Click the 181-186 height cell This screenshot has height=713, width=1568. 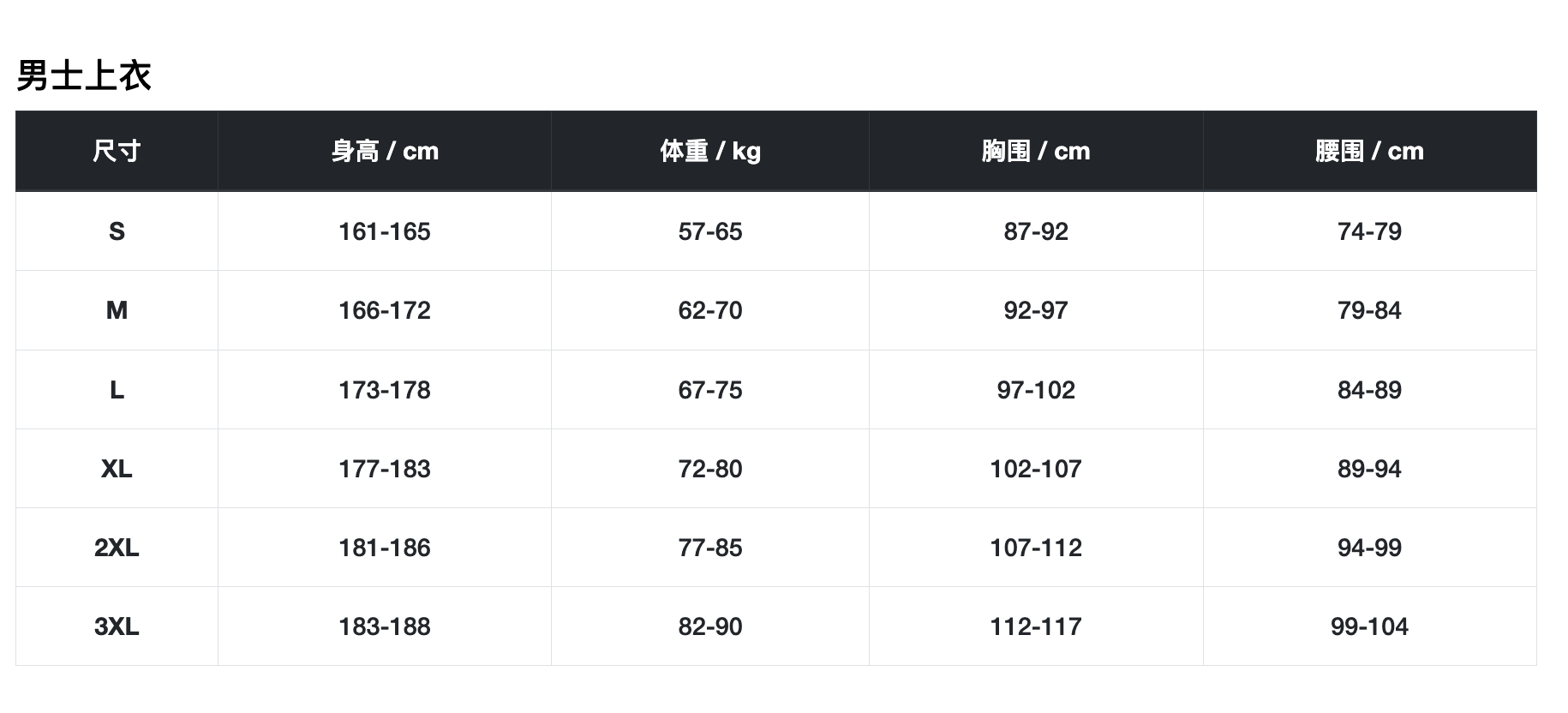(385, 548)
